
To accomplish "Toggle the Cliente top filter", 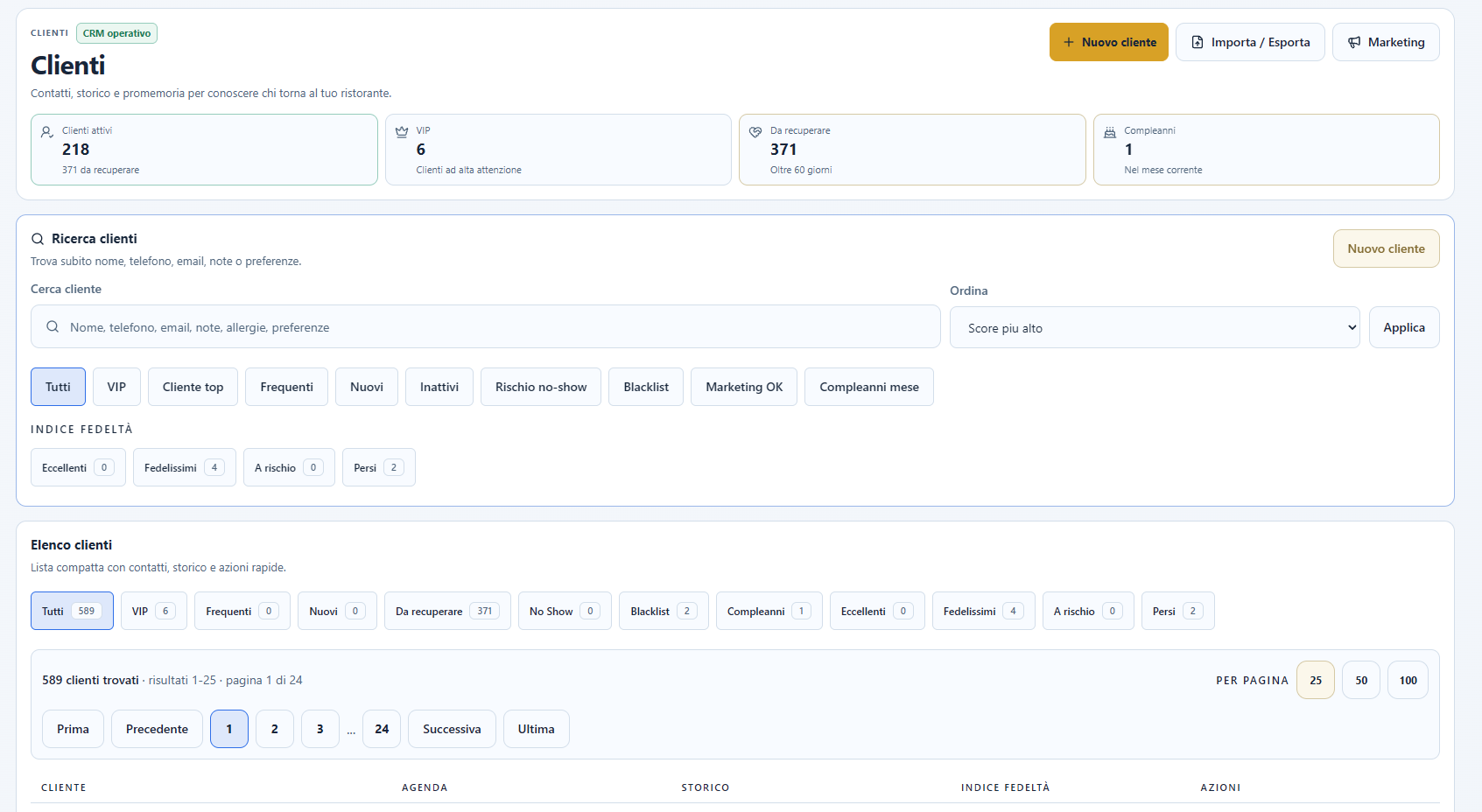I will click(193, 387).
